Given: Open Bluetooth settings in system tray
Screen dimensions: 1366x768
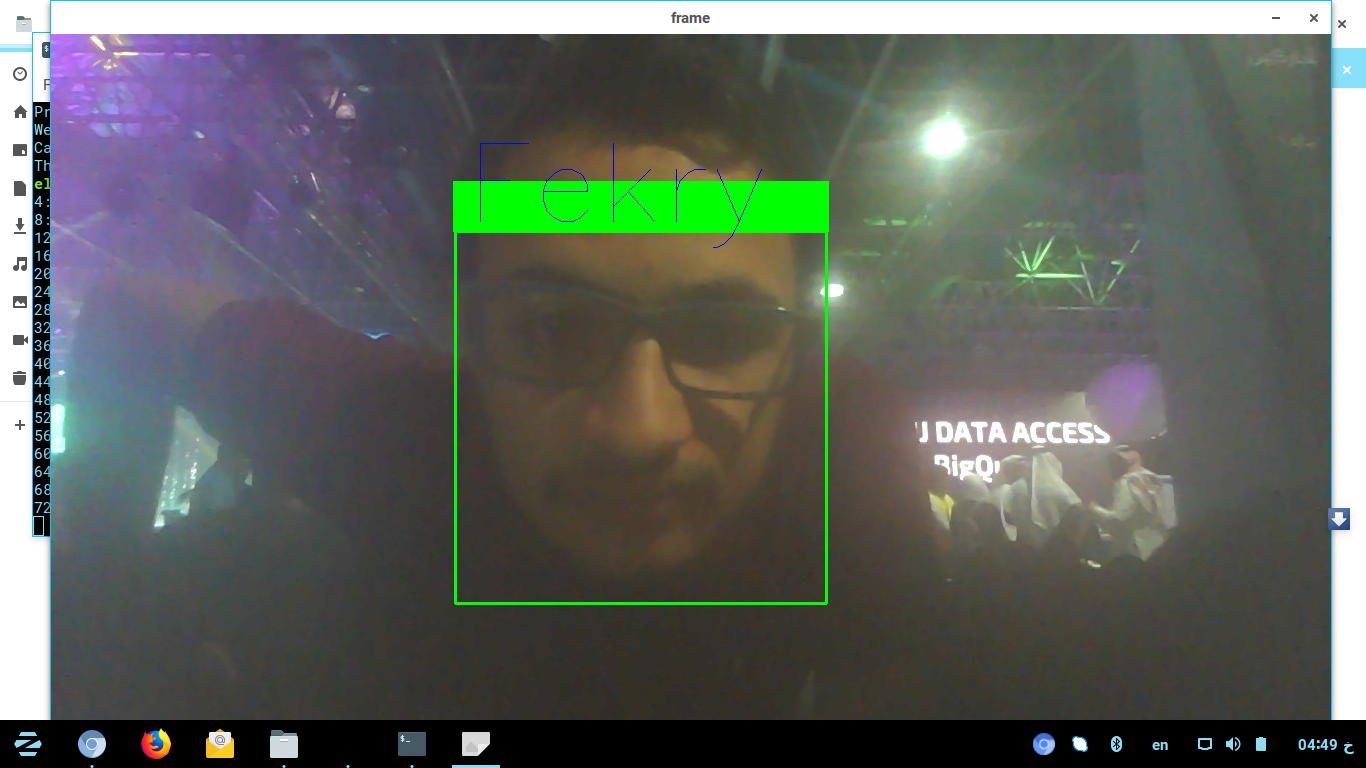Looking at the screenshot, I should [1117, 744].
